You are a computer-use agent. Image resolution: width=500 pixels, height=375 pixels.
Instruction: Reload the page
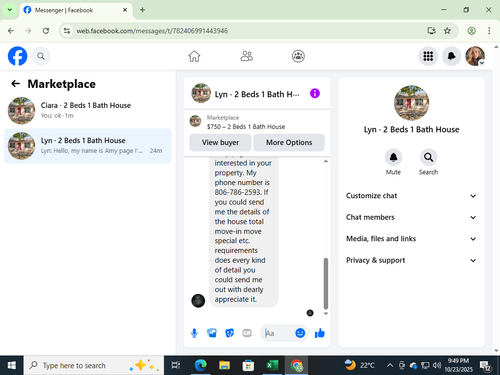[x=46, y=31]
